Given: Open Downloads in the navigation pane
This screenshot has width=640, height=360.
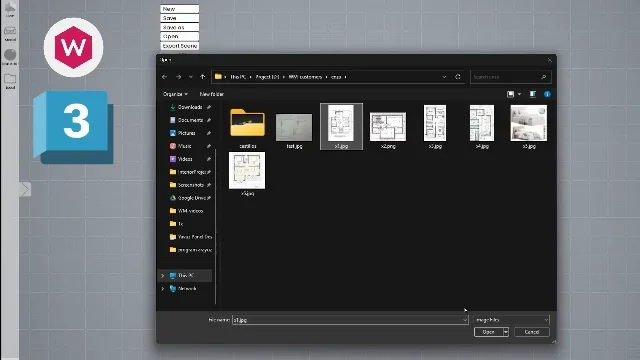Looking at the screenshot, I should point(190,107).
